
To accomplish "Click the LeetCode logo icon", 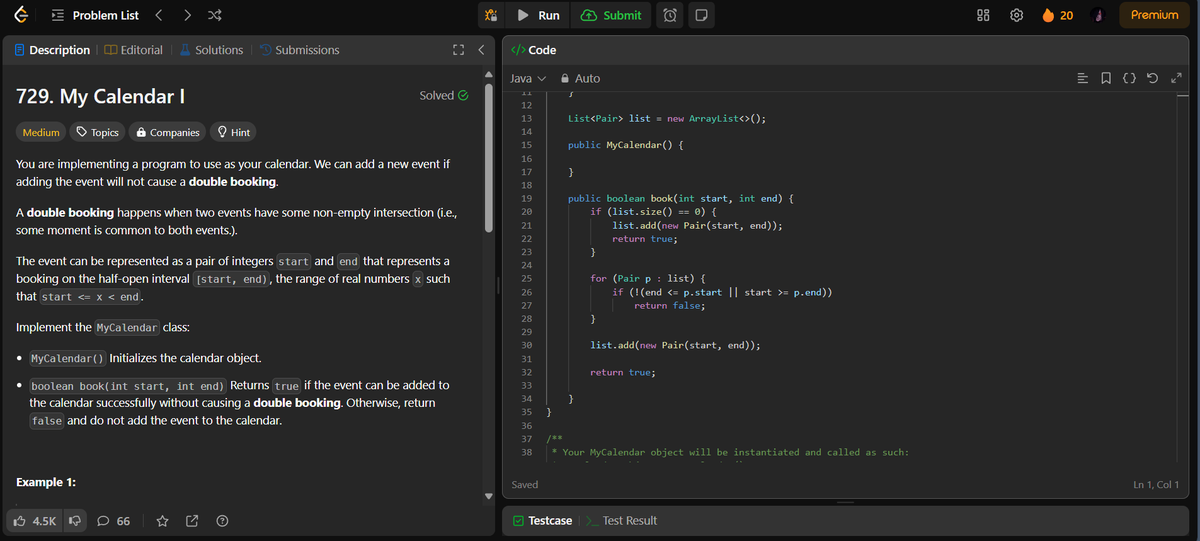I will tap(20, 15).
